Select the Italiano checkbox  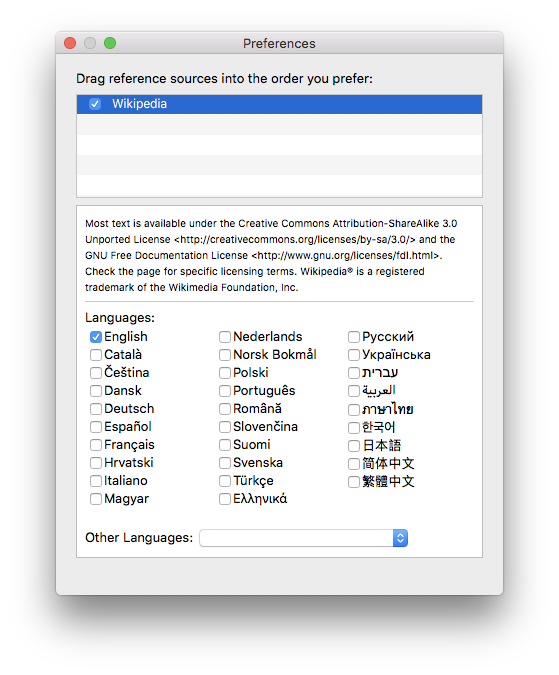coord(96,481)
